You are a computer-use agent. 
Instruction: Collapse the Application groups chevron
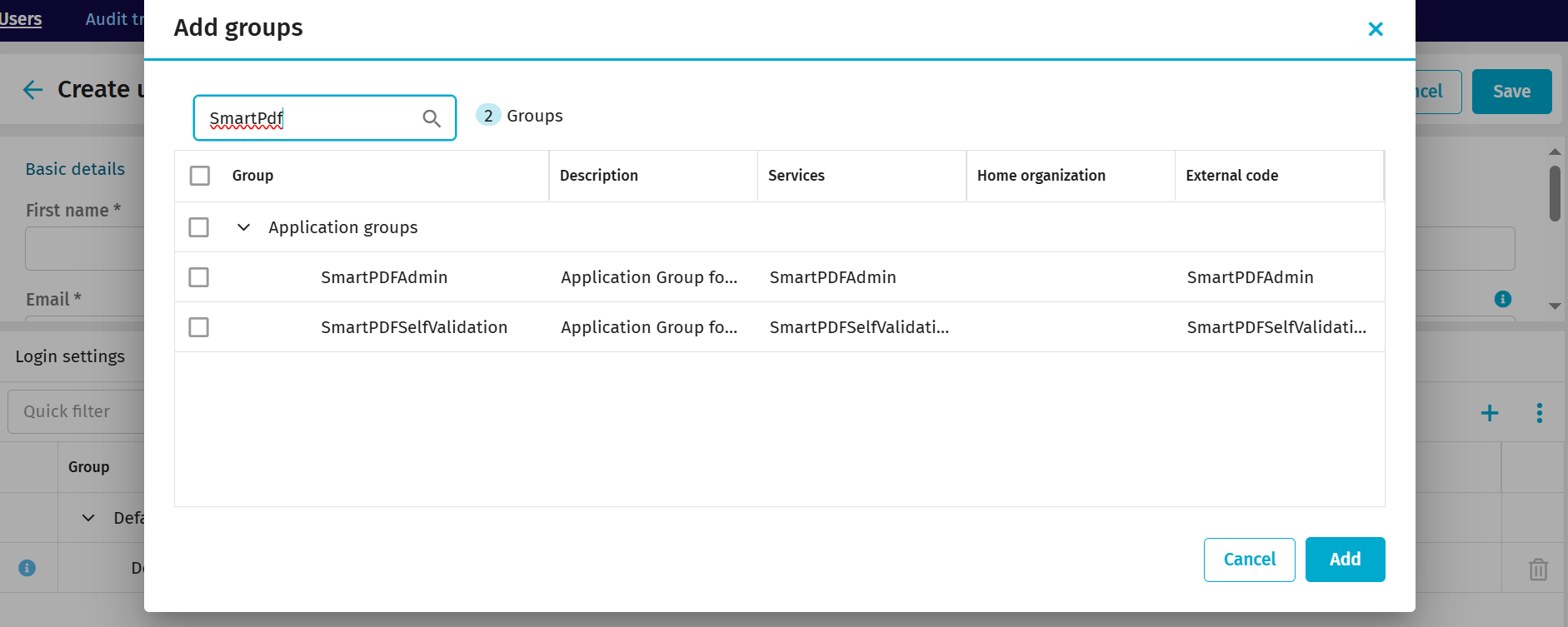243,227
